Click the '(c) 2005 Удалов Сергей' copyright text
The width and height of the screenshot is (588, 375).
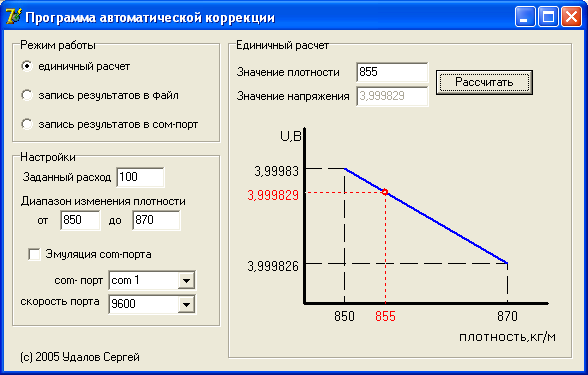80,357
